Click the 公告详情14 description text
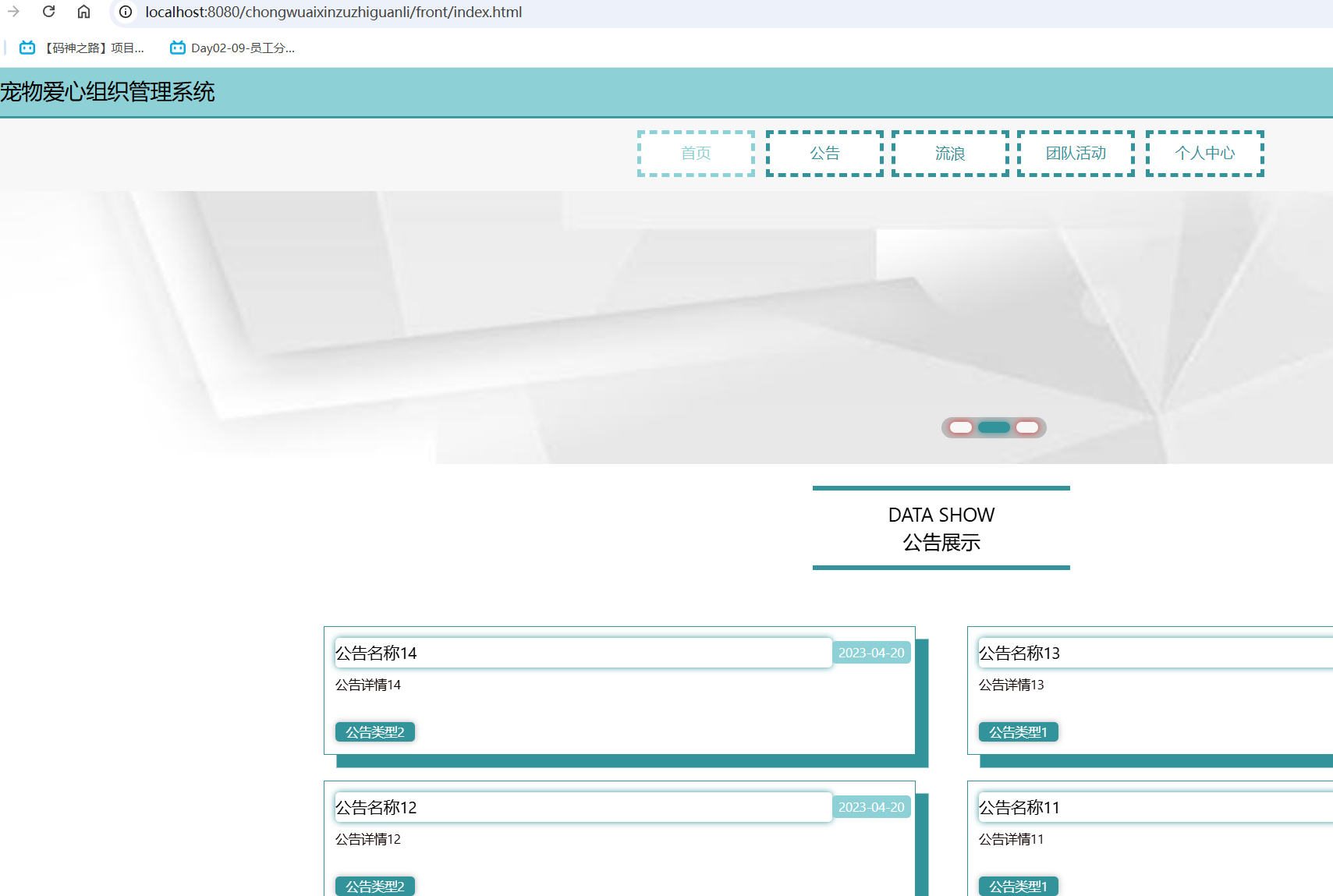This screenshot has width=1333, height=896. pos(368,685)
